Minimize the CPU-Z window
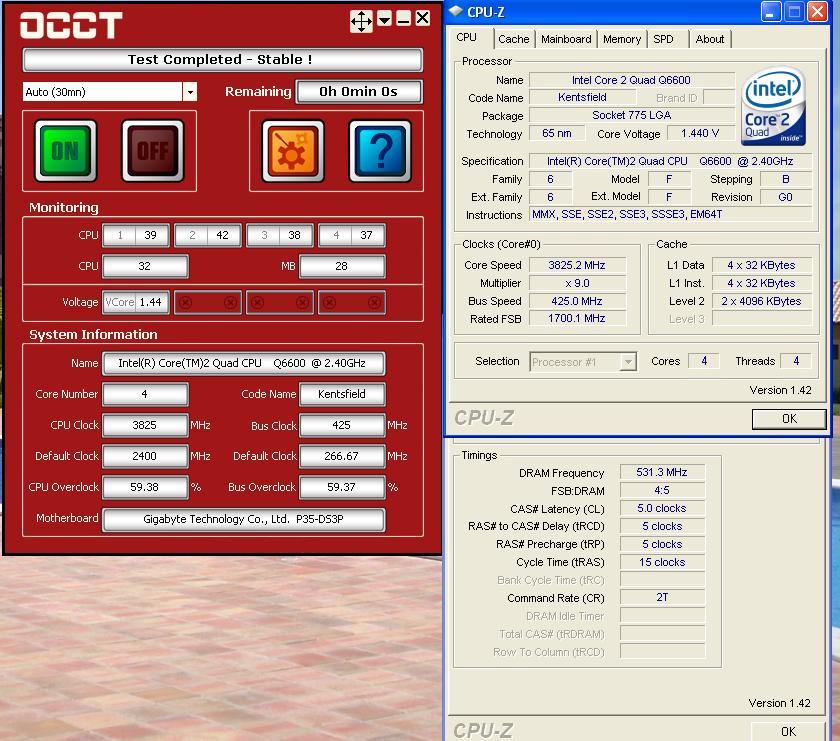Screen dimensions: 840x741 coord(770,12)
